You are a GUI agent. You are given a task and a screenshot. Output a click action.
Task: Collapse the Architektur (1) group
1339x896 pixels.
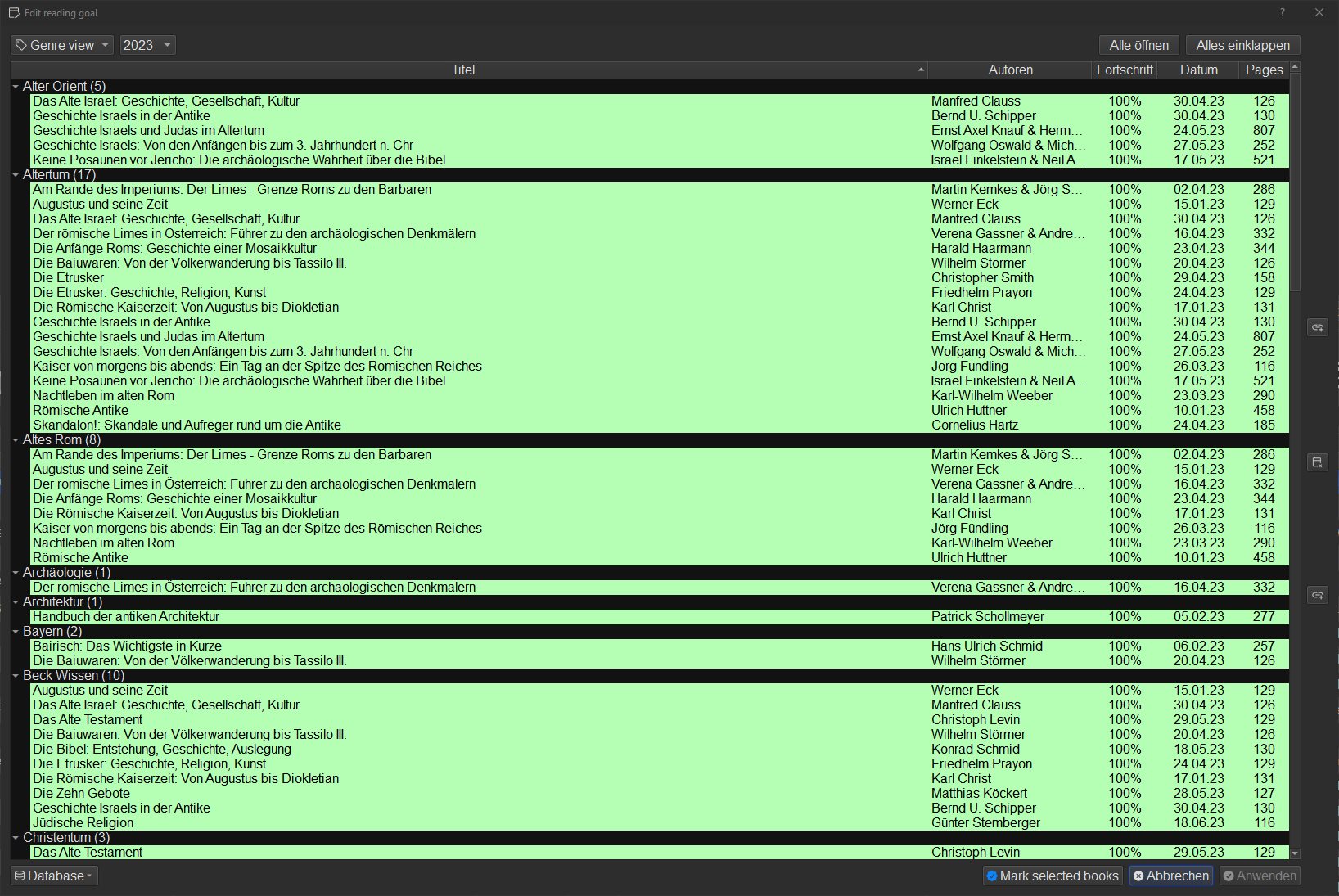(16, 601)
